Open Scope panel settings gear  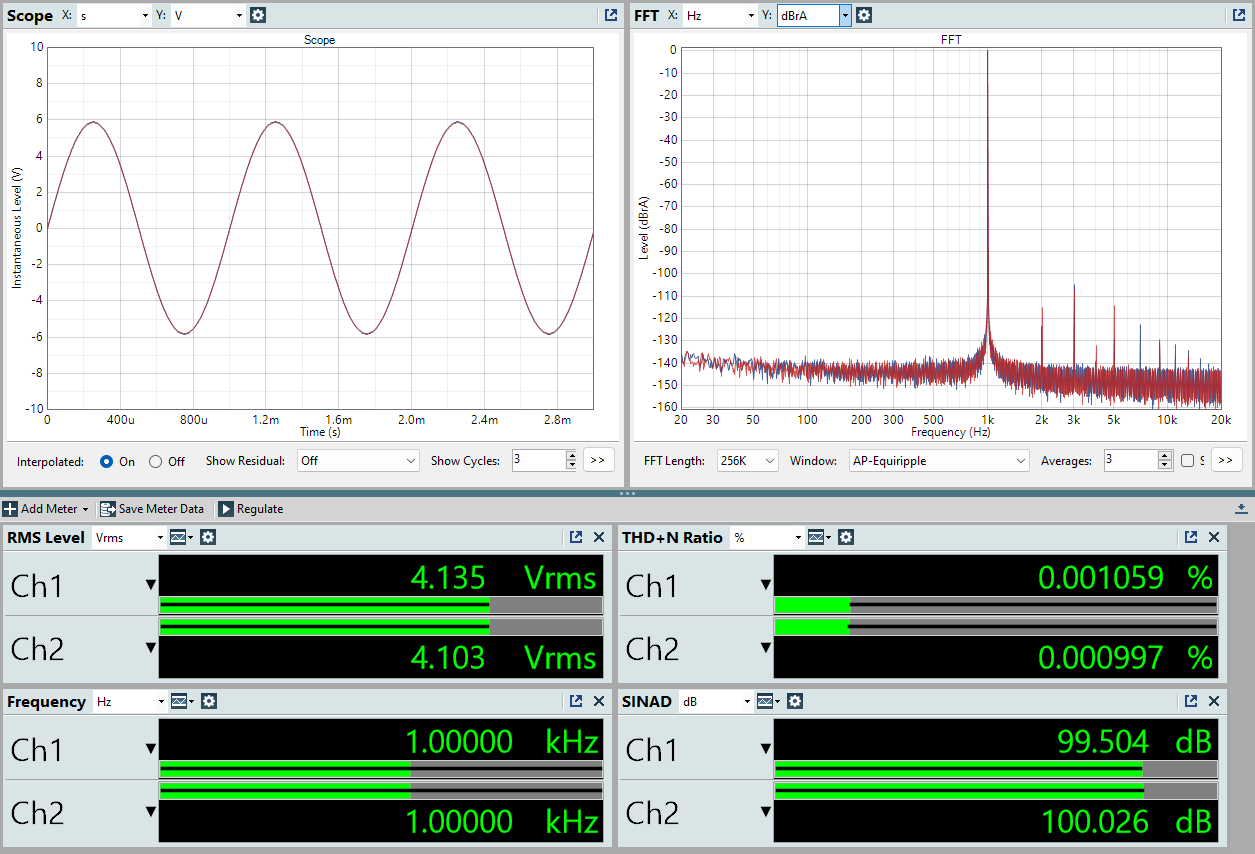click(x=258, y=15)
